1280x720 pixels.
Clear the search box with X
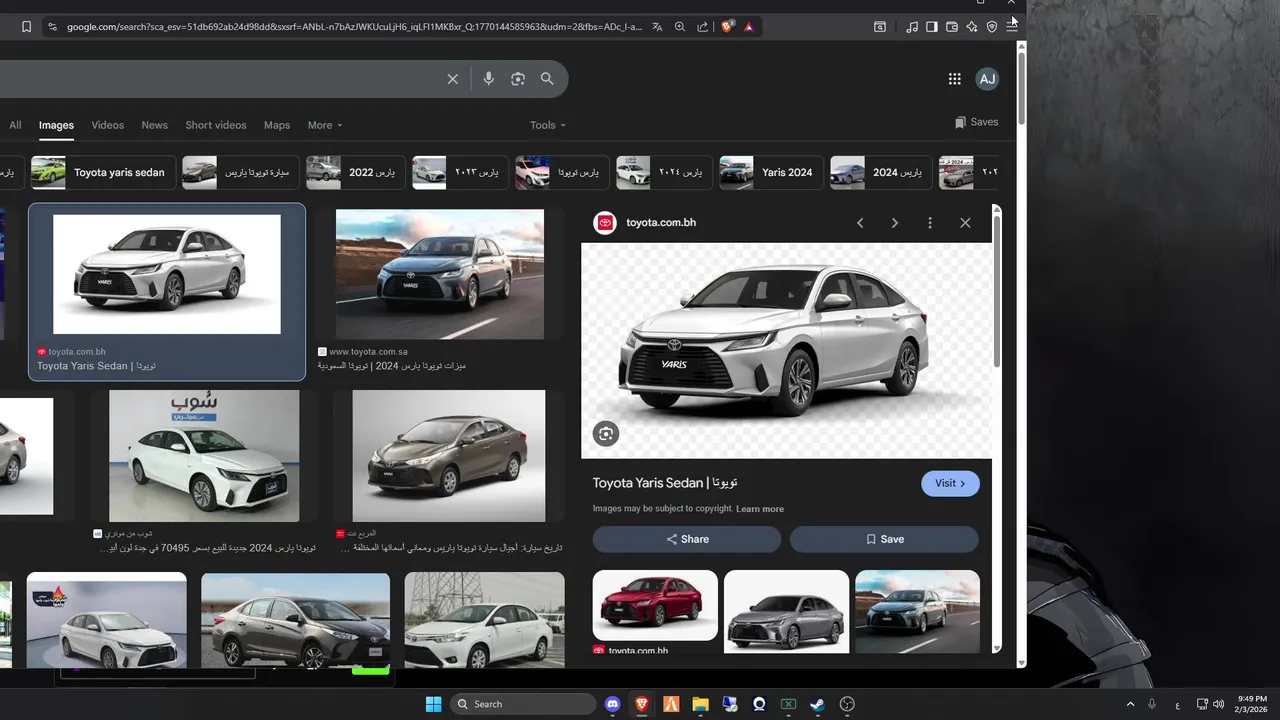coord(452,79)
